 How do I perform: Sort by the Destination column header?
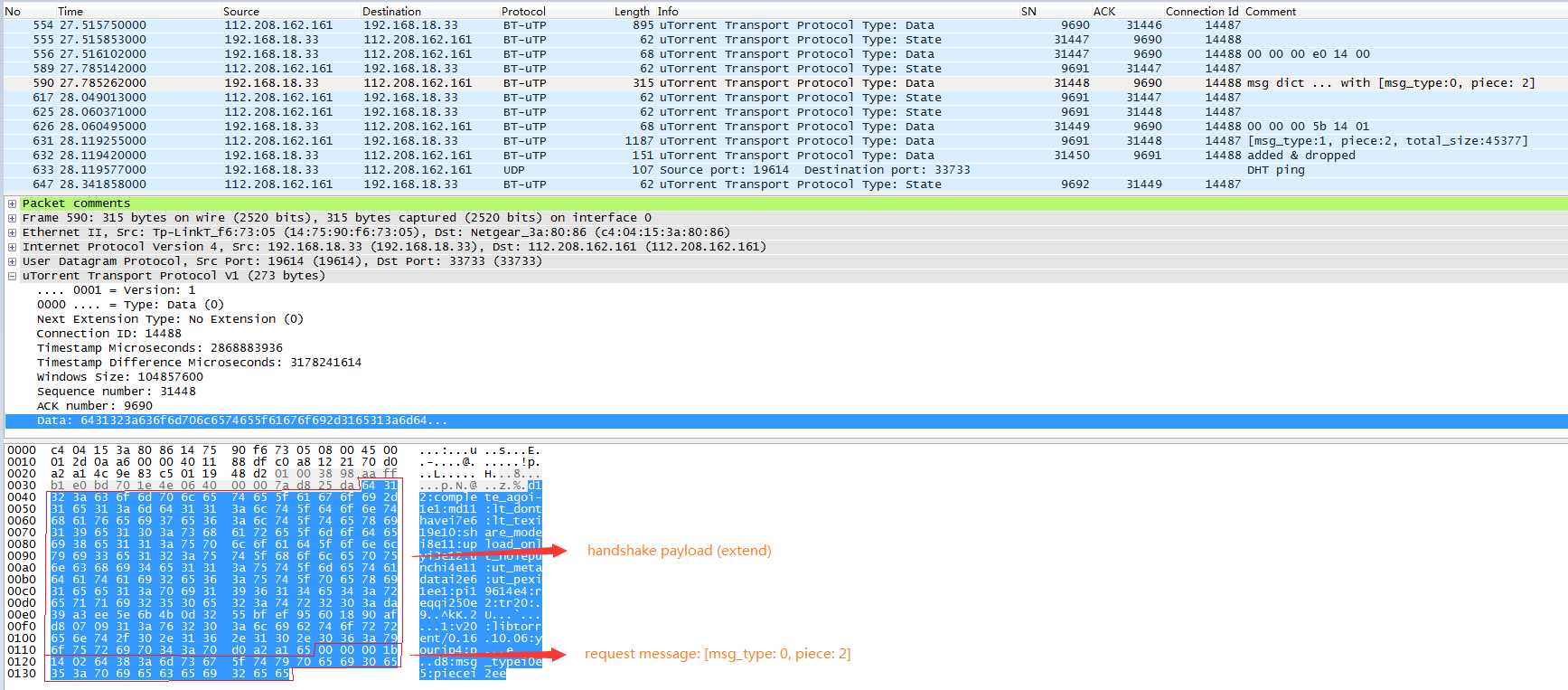pyautogui.click(x=391, y=12)
